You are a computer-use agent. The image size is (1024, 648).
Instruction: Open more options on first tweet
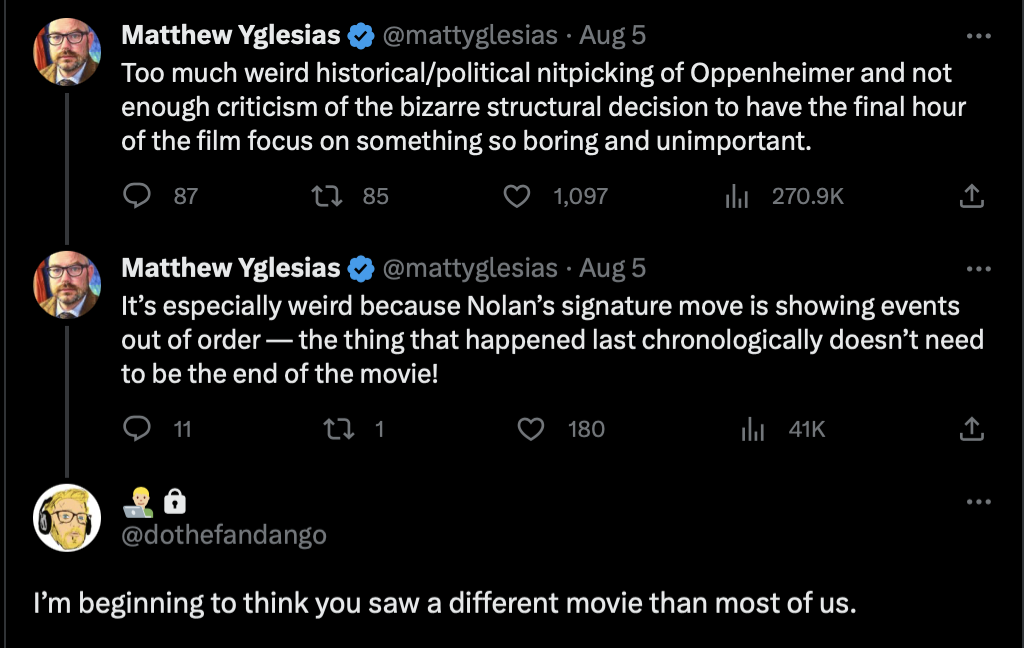pyautogui.click(x=978, y=36)
